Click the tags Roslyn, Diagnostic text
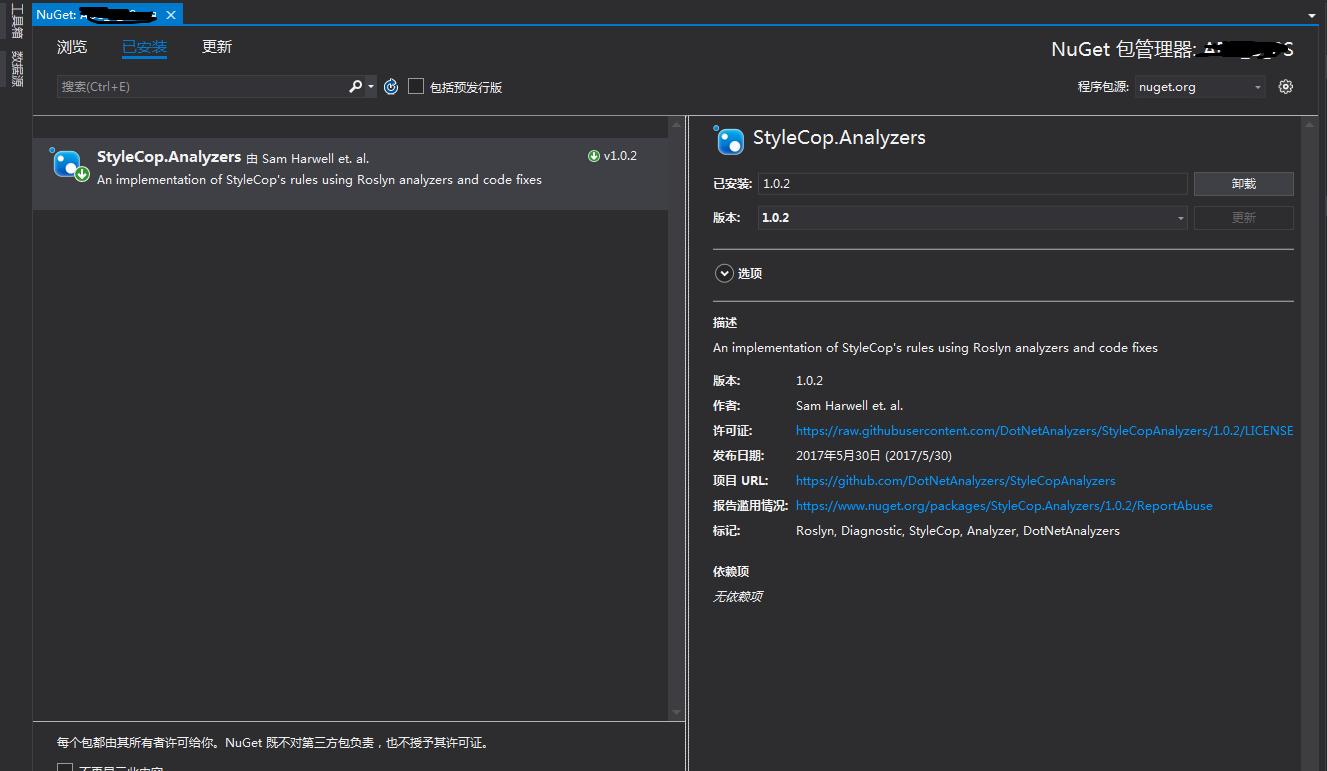 pyautogui.click(x=958, y=531)
